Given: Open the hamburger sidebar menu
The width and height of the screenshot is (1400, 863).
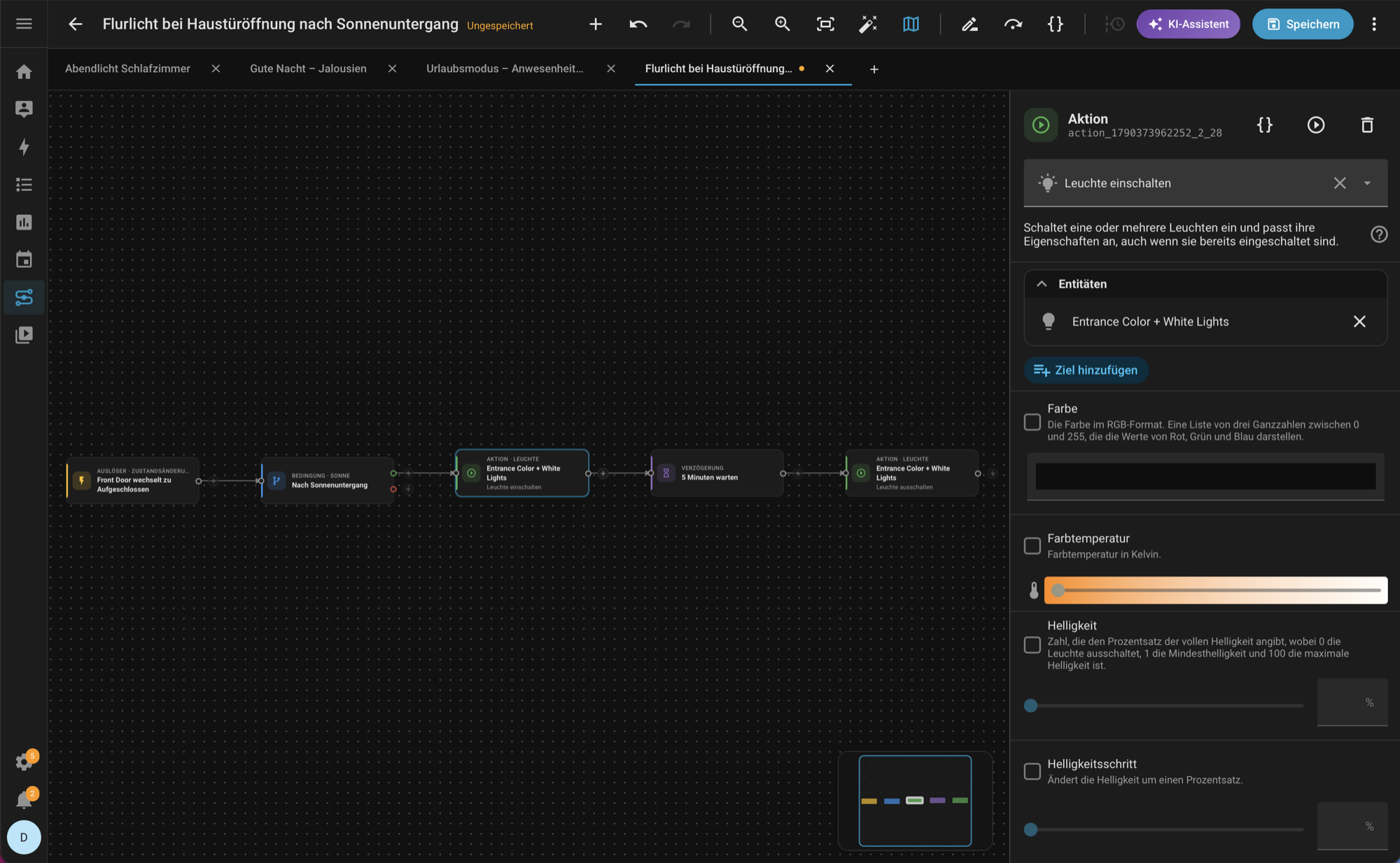Looking at the screenshot, I should (24, 24).
